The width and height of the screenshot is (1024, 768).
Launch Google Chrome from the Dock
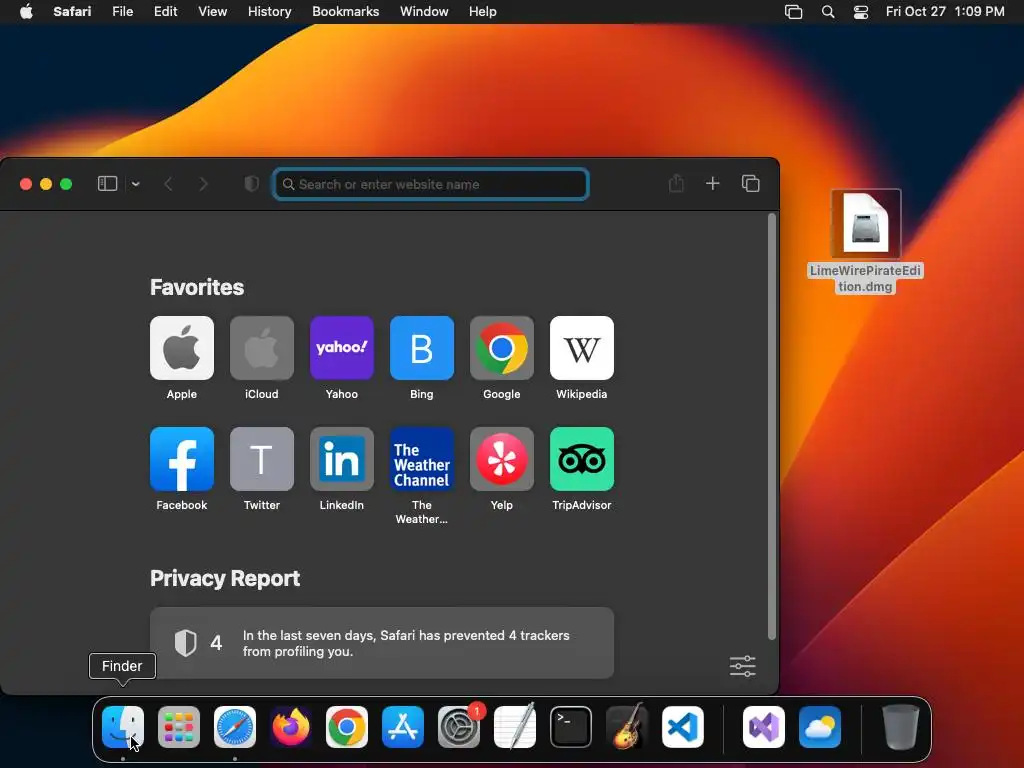tap(347, 727)
